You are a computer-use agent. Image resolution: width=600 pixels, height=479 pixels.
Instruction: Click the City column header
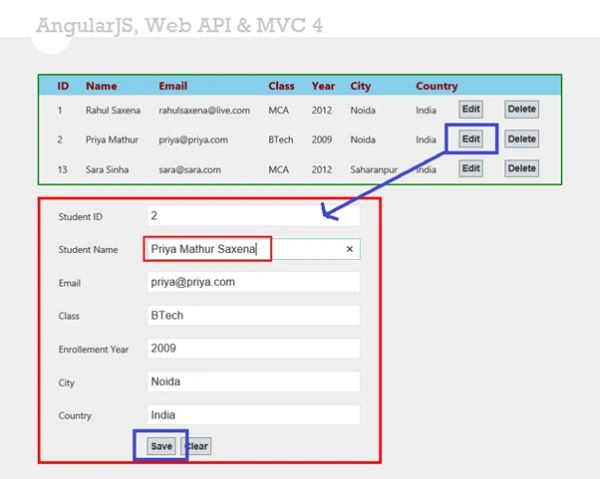(360, 86)
